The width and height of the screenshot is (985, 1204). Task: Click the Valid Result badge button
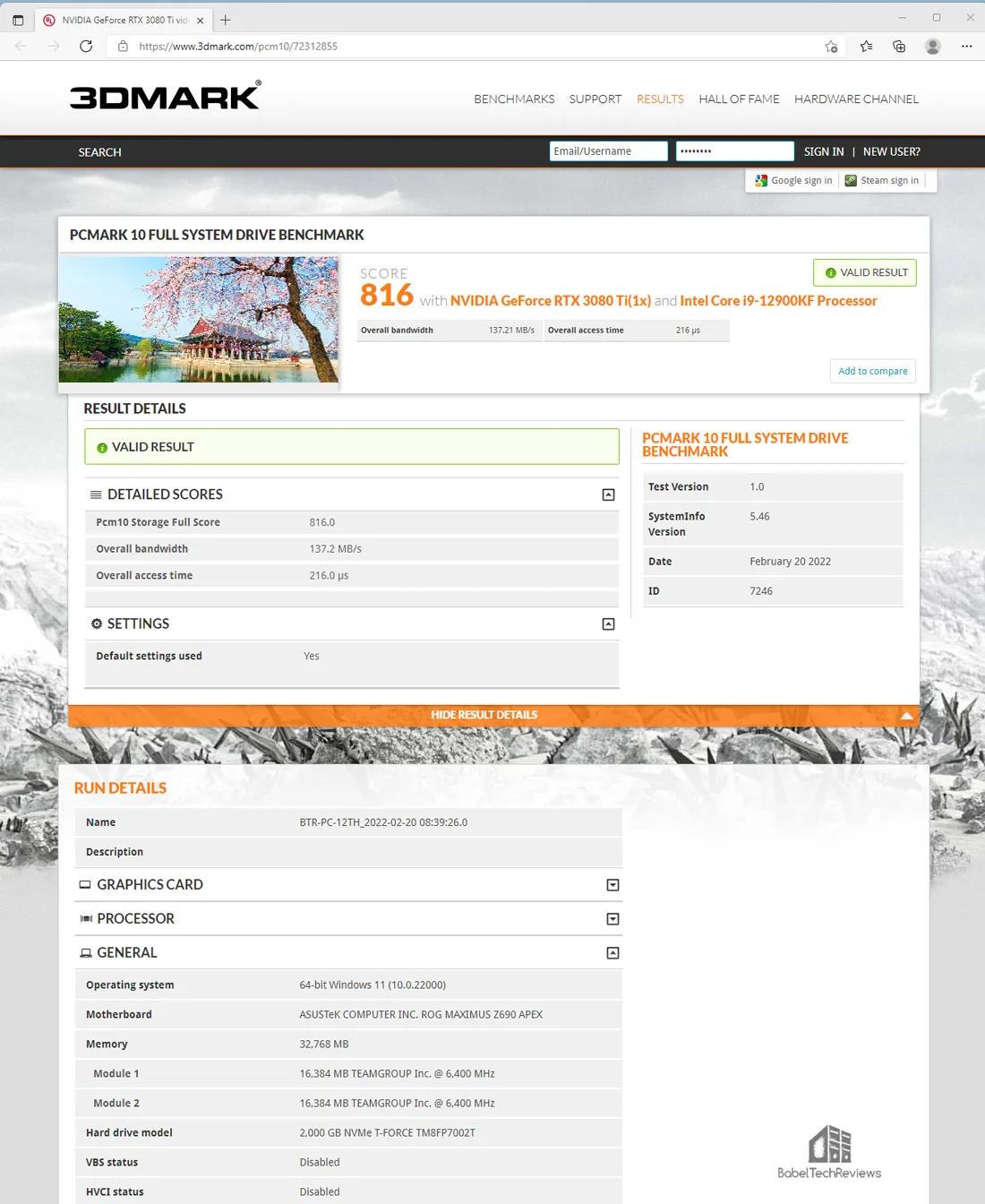pyautogui.click(x=865, y=272)
